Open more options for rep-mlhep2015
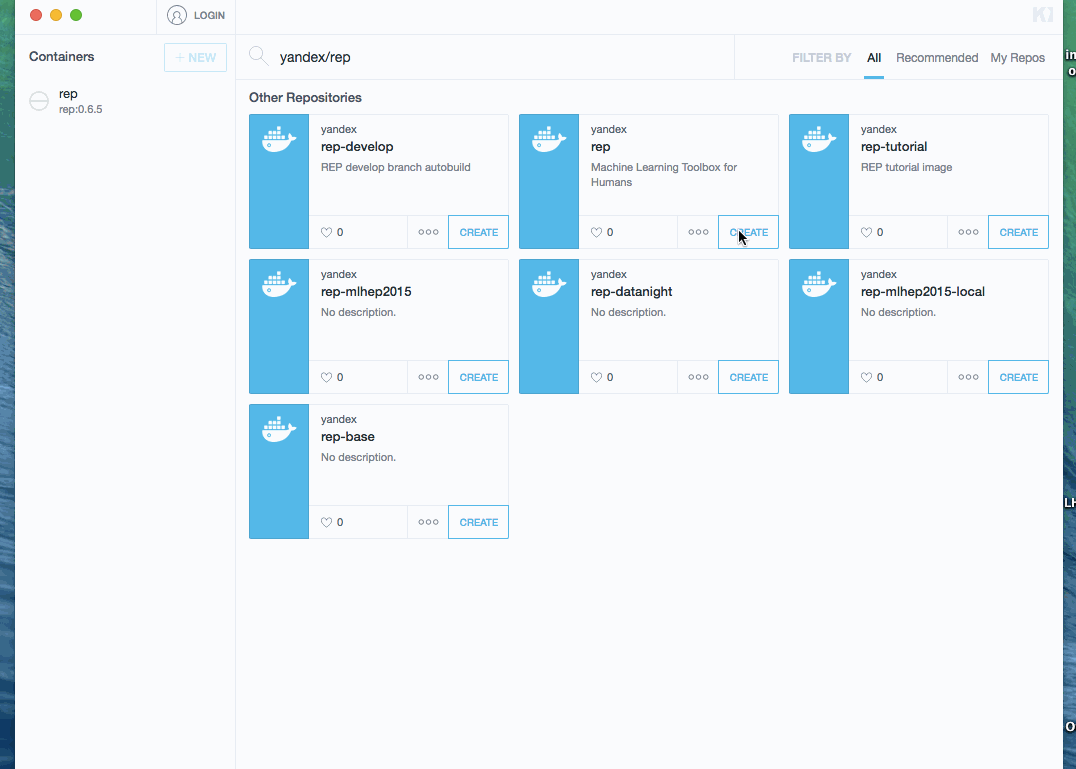The image size is (1076, 769). coord(428,377)
